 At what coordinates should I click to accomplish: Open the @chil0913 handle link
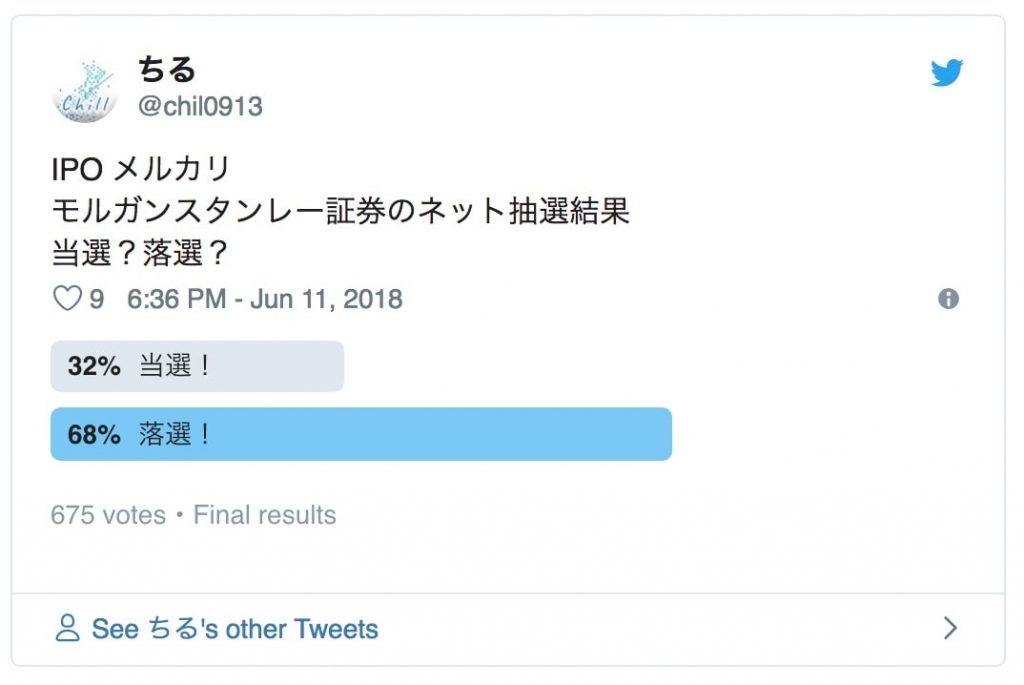tap(200, 106)
